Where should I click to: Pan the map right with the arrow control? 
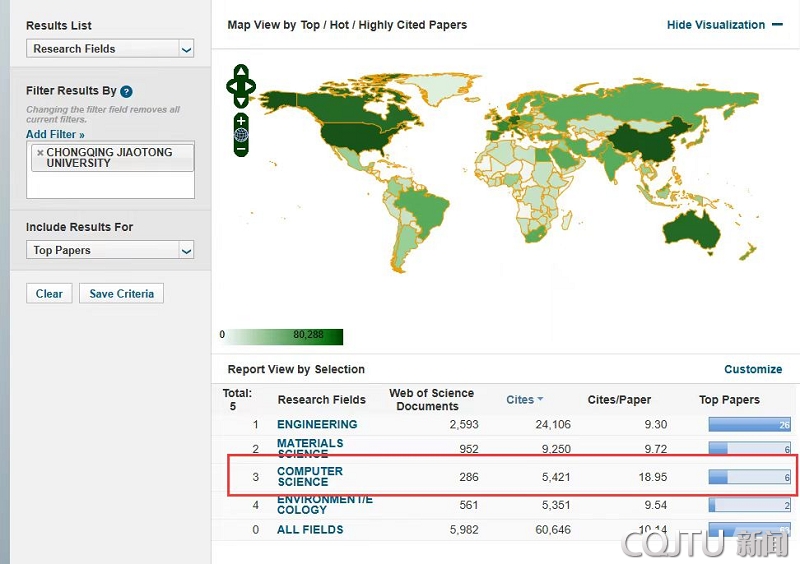(251, 87)
